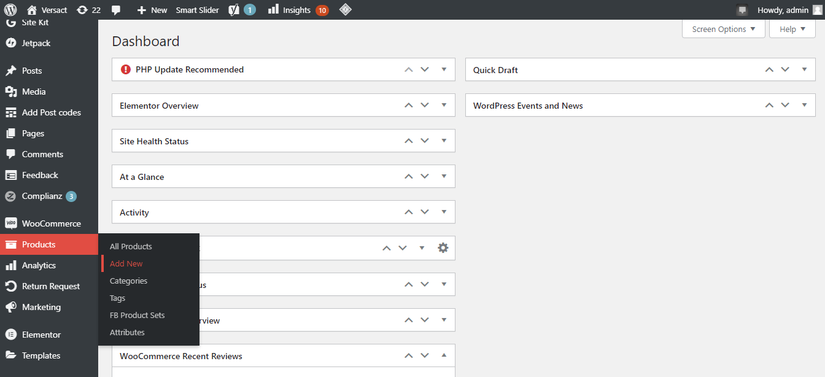
Task: Open the gear settings icon on widget
Action: [443, 248]
